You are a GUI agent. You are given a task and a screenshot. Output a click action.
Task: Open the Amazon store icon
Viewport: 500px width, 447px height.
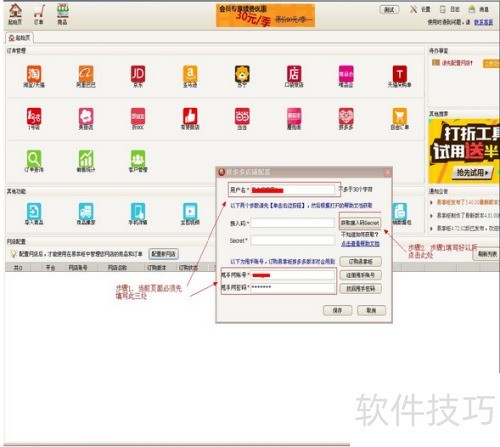tap(190, 74)
